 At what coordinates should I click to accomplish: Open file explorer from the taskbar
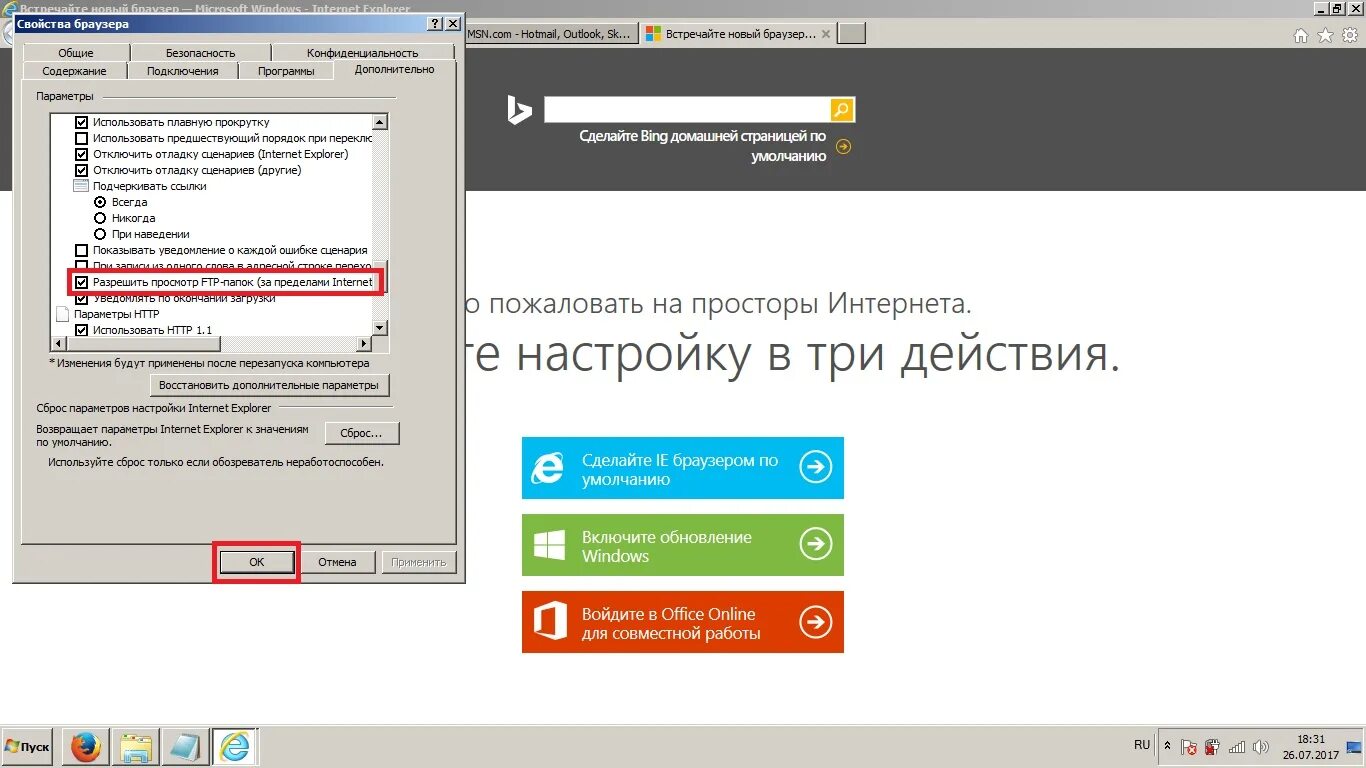pyautogui.click(x=135, y=747)
